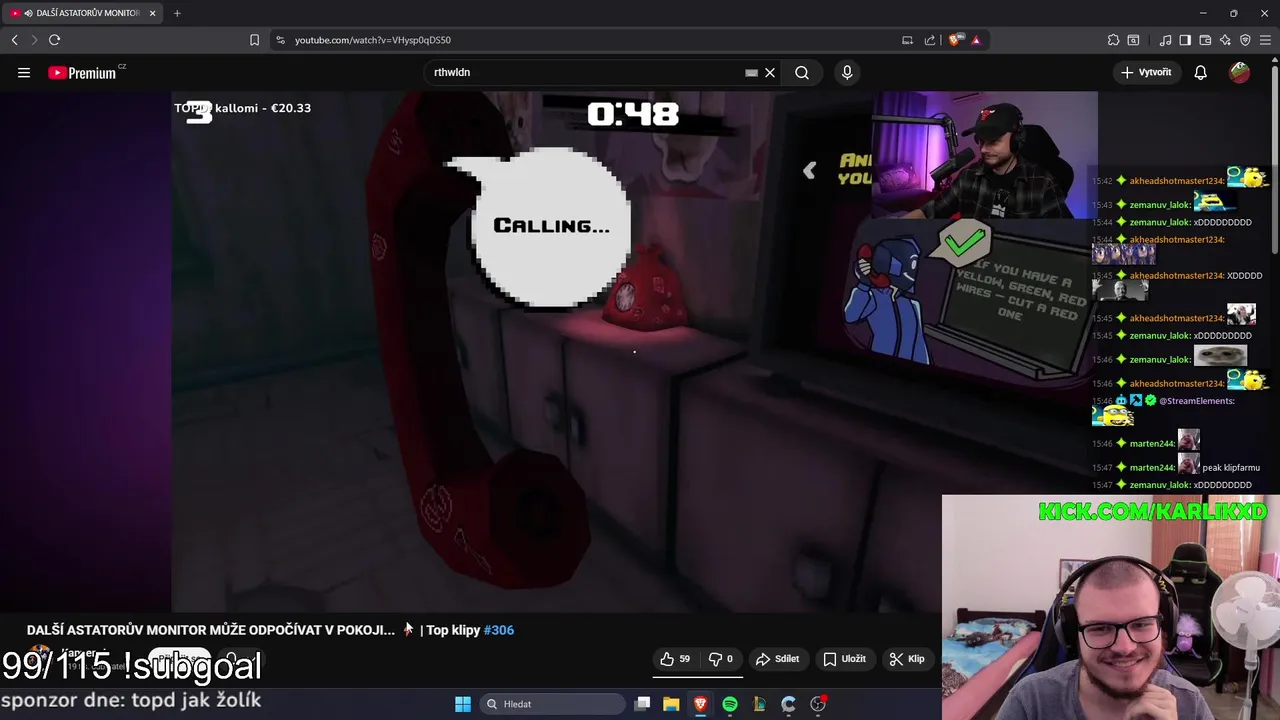Open YouTube guide hamburger menu
Viewport: 1280px width, 720px height.
click(x=24, y=72)
